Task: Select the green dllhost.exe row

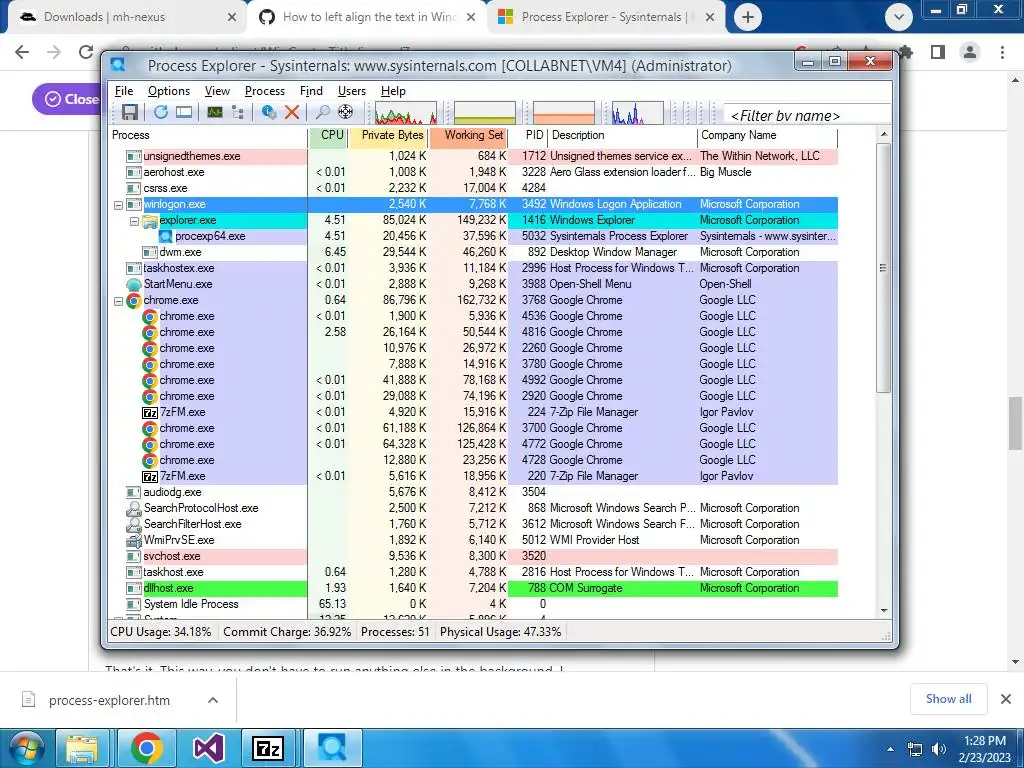Action: 473,588
